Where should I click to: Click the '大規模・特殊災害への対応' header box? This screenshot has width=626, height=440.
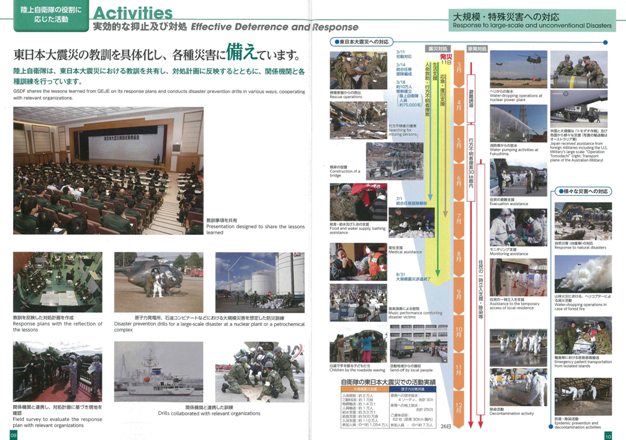coord(532,20)
